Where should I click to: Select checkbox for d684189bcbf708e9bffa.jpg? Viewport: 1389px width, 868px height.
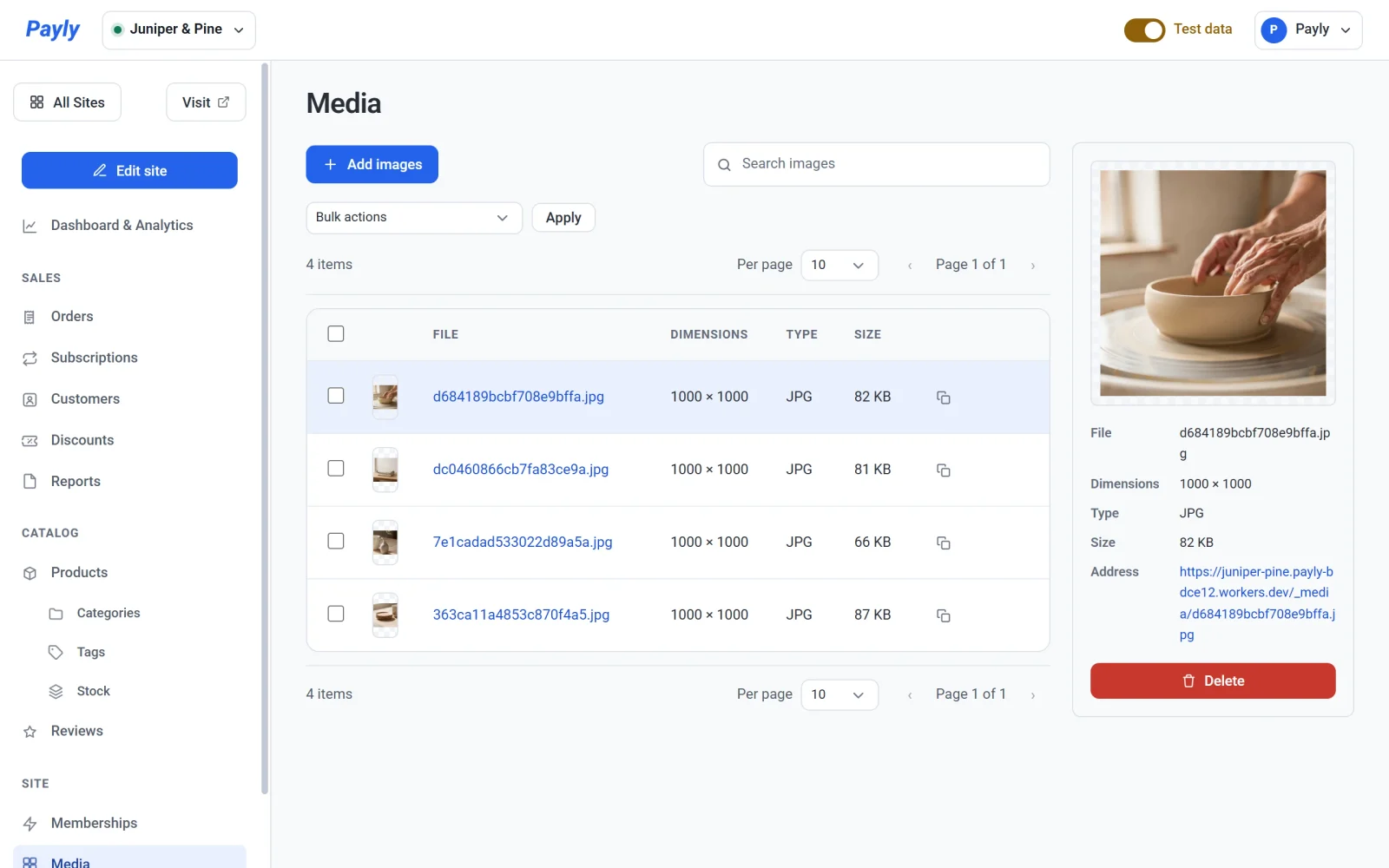point(336,396)
